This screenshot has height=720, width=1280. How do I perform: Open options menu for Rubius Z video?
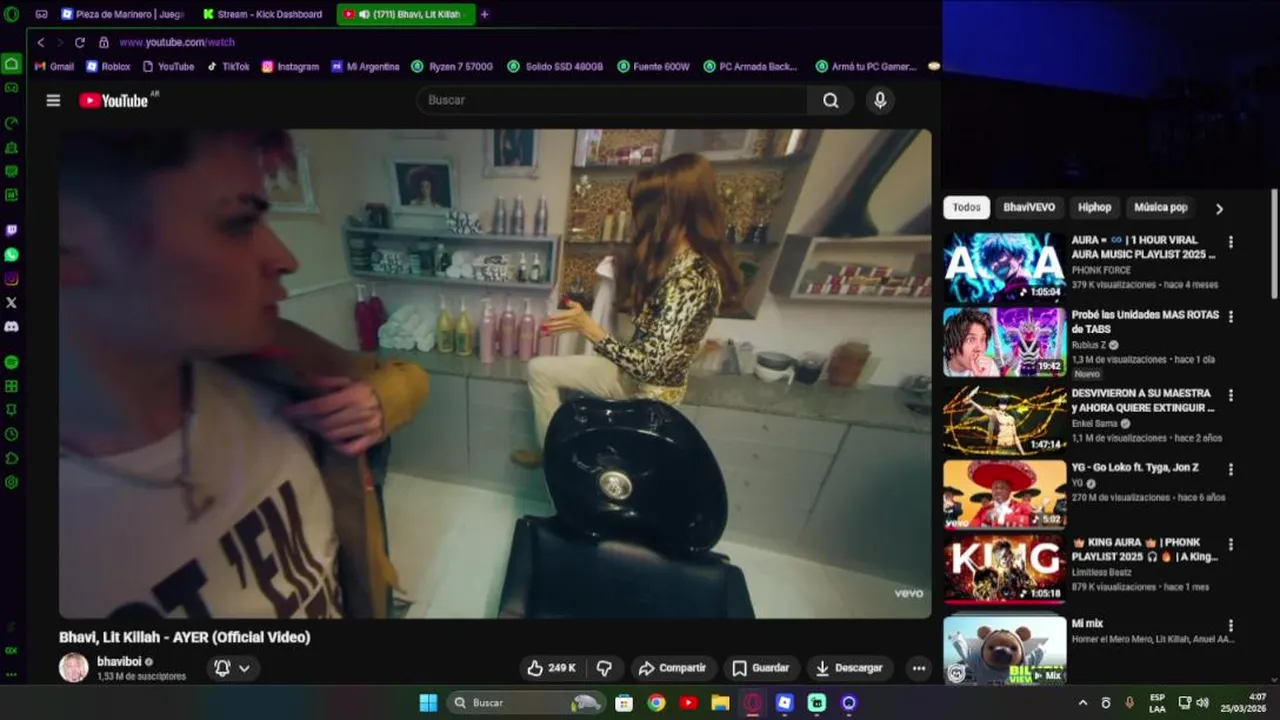point(1231,317)
